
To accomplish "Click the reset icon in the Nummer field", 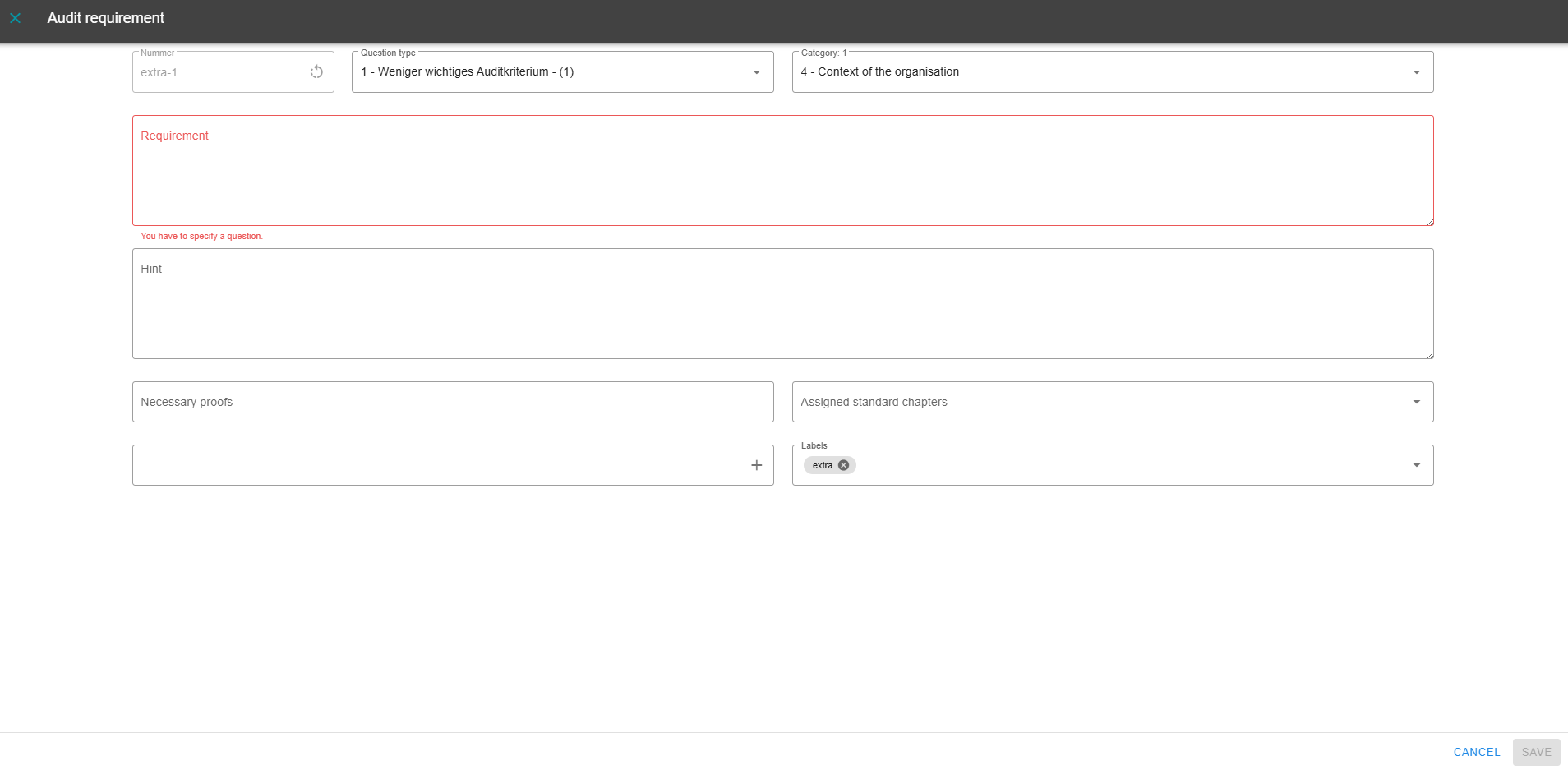I will [x=316, y=72].
